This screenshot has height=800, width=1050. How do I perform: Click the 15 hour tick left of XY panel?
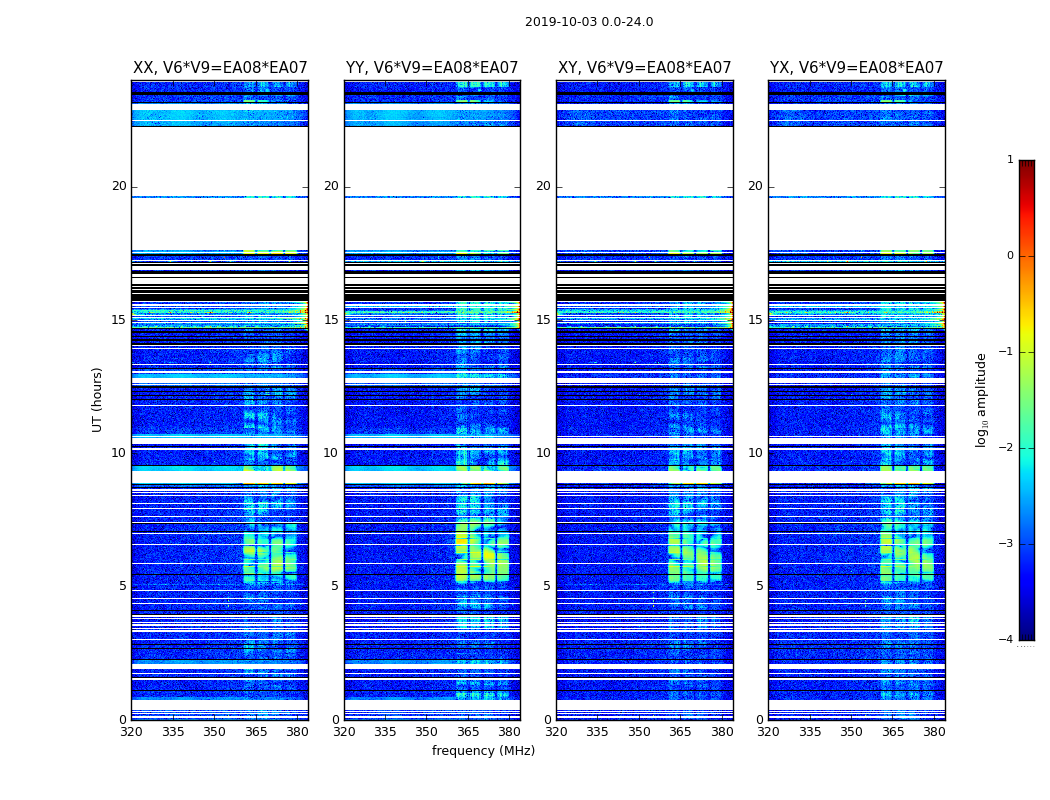[x=542, y=320]
